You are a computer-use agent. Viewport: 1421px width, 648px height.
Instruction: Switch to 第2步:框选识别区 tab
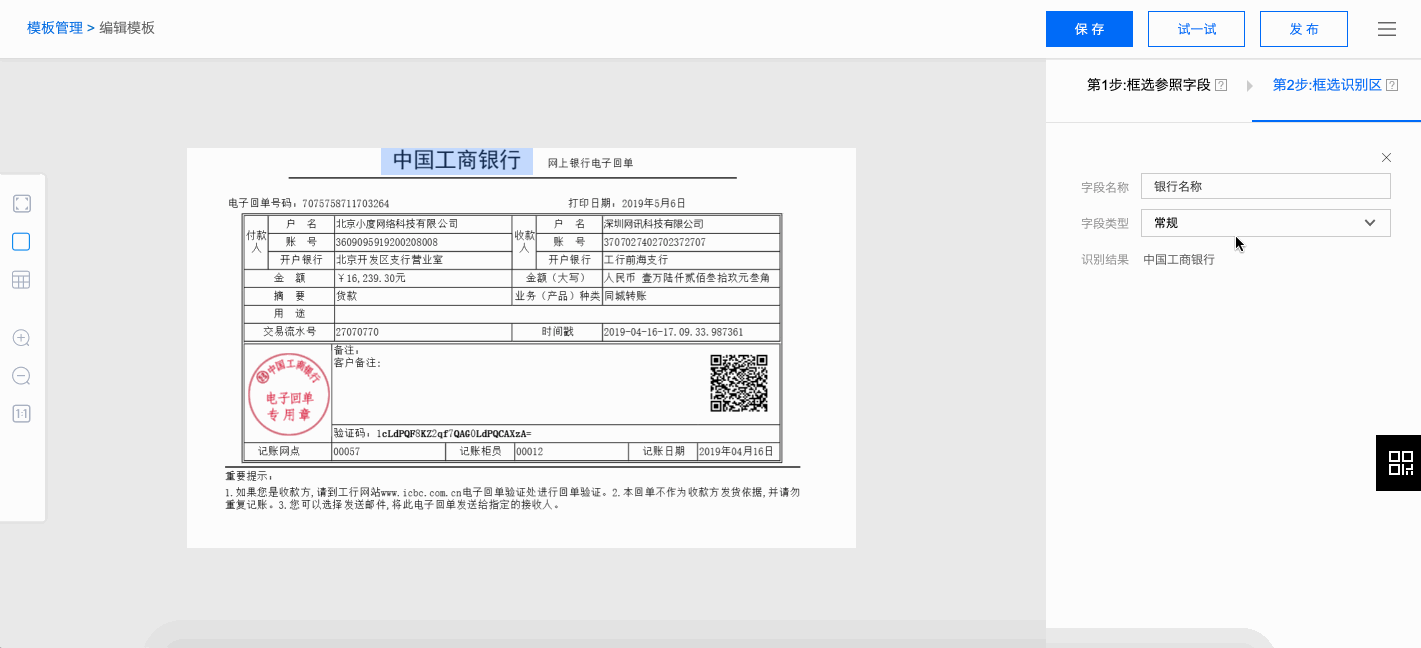pos(1327,86)
